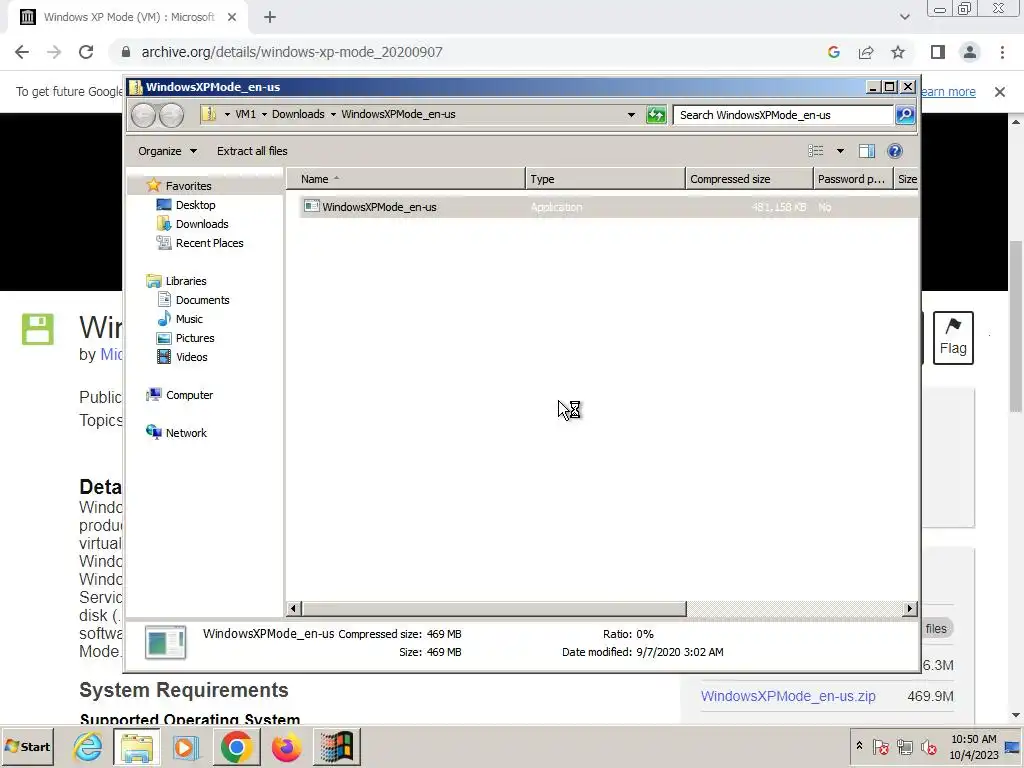The image size is (1024, 768).
Task: Click the Action Center flag tray icon
Action: pos(880,746)
